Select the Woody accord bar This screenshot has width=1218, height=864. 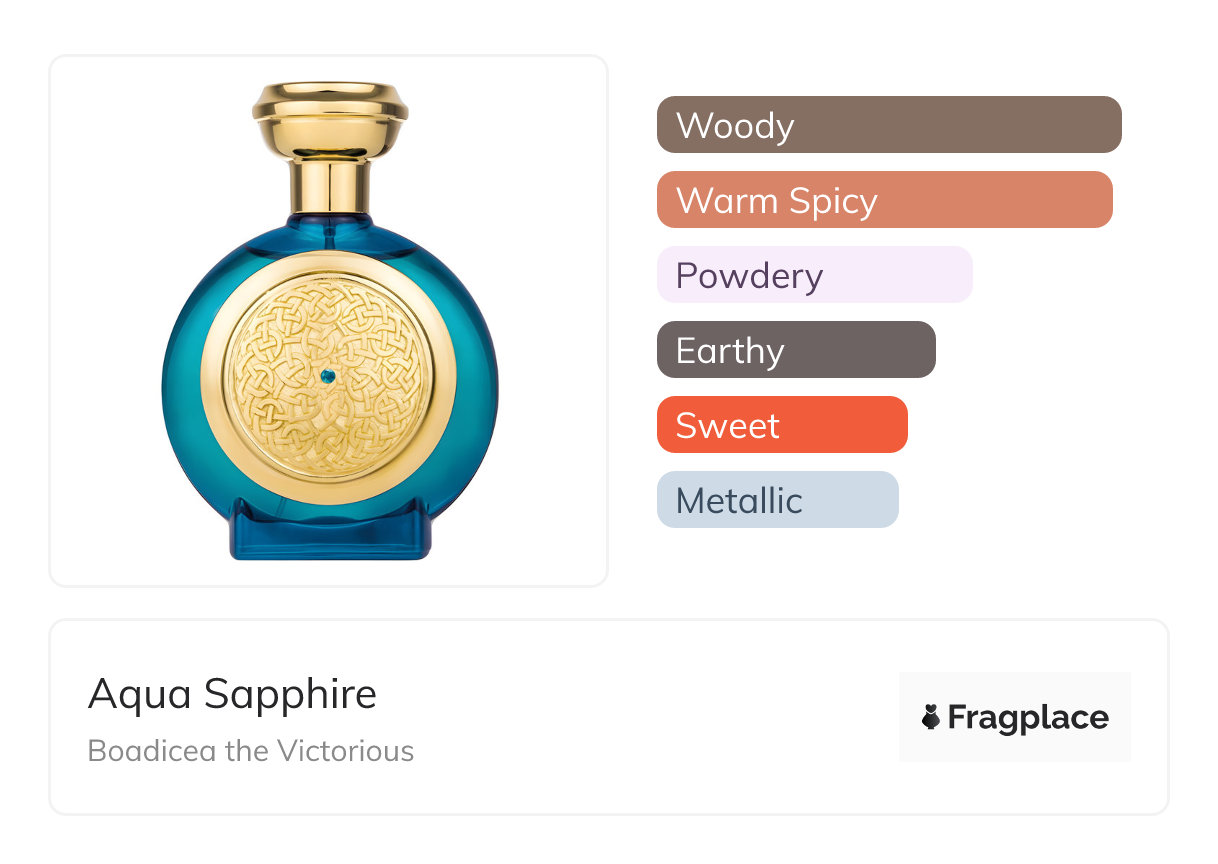[x=888, y=125]
